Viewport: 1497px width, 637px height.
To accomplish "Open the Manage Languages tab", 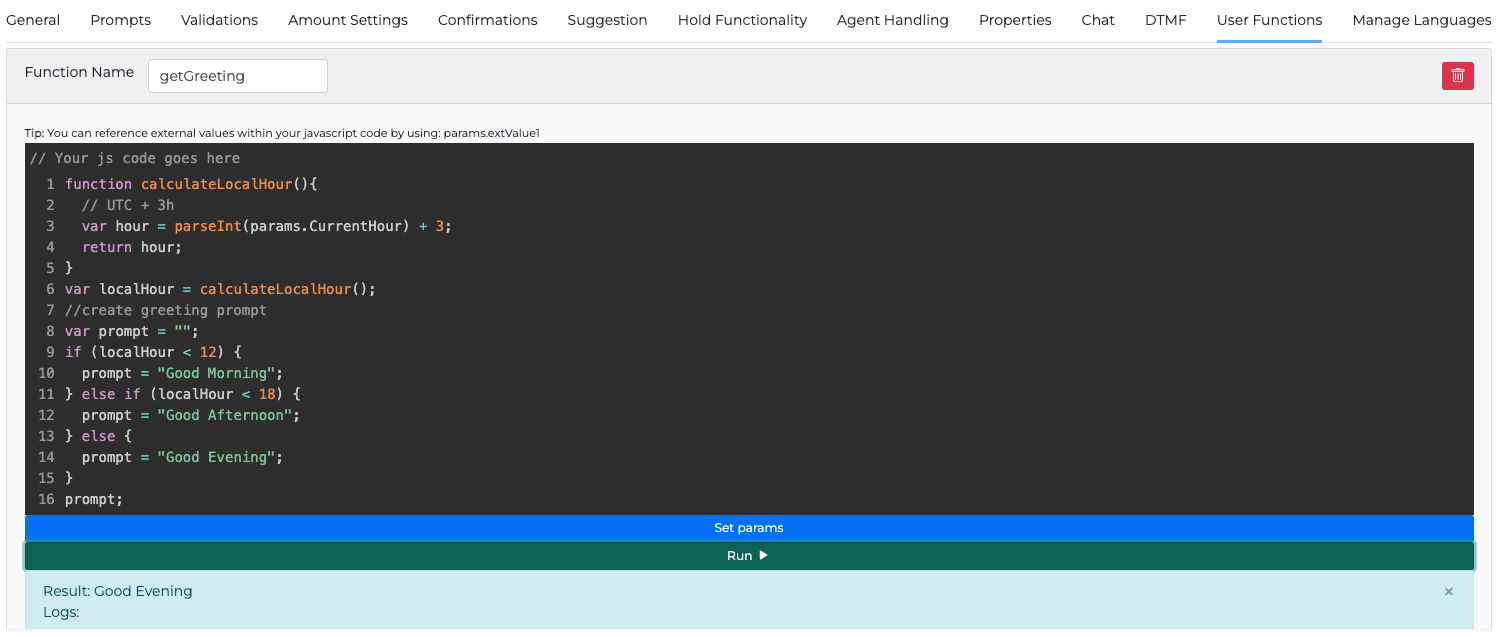I will (x=1421, y=20).
